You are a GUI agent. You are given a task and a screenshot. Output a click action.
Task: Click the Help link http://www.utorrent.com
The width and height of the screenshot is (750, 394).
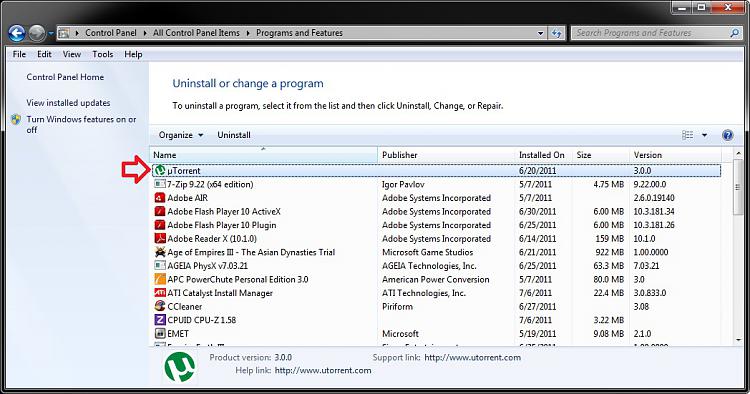[x=323, y=371]
